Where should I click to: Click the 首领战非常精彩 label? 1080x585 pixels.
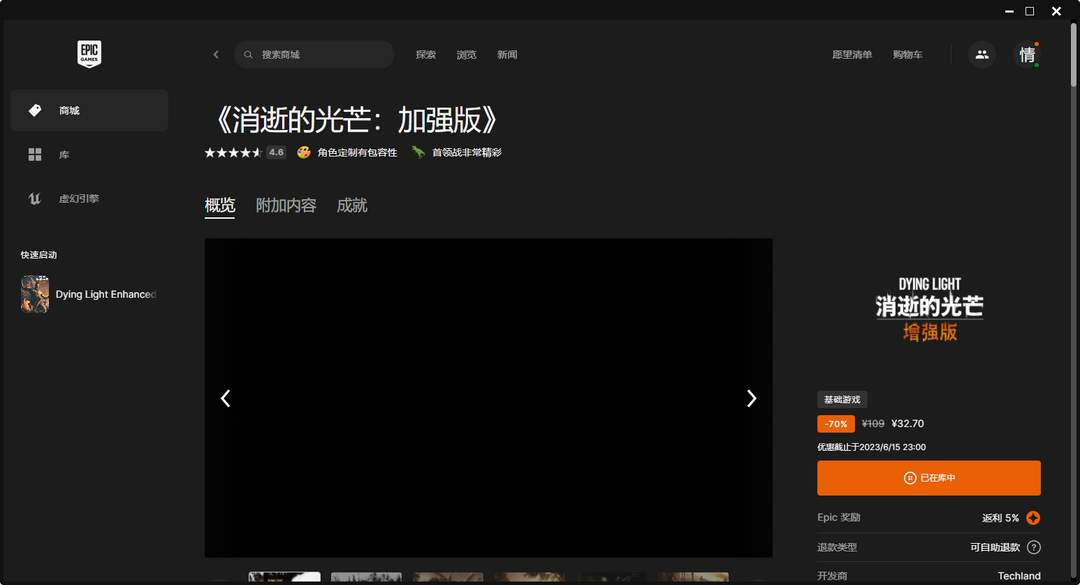pos(466,152)
